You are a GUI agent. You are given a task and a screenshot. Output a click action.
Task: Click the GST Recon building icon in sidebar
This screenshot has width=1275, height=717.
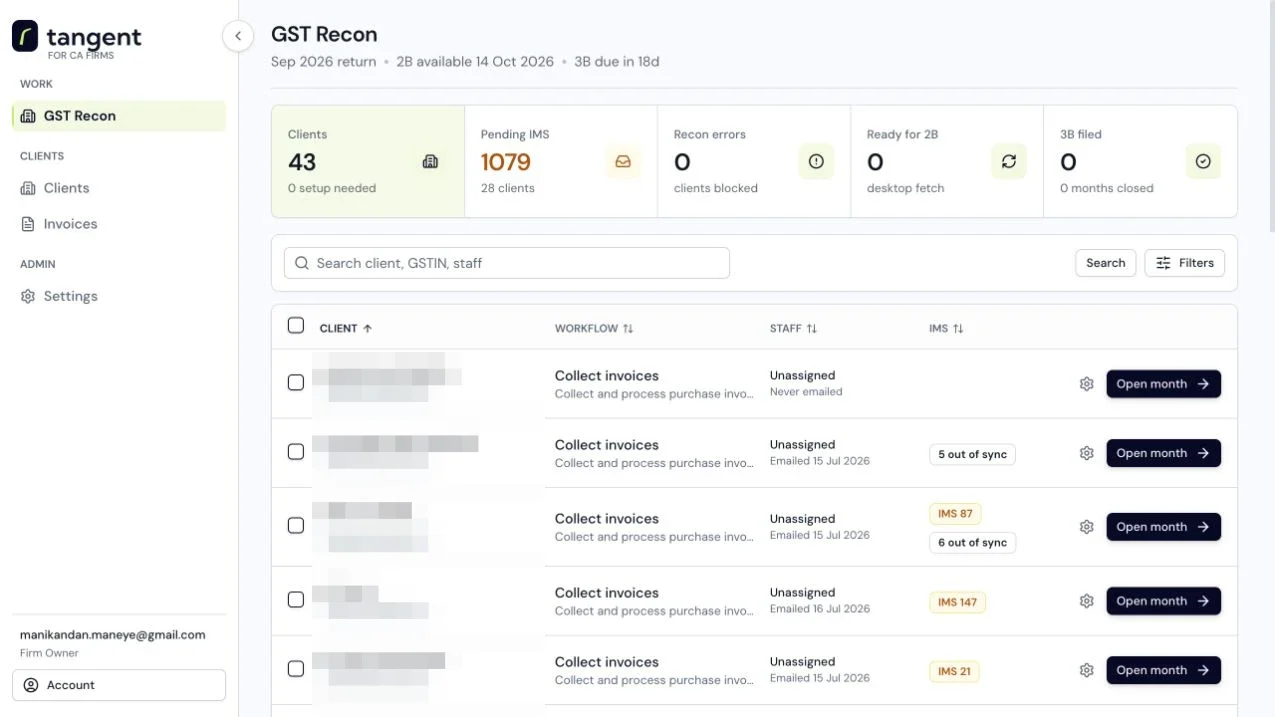pyautogui.click(x=28, y=116)
